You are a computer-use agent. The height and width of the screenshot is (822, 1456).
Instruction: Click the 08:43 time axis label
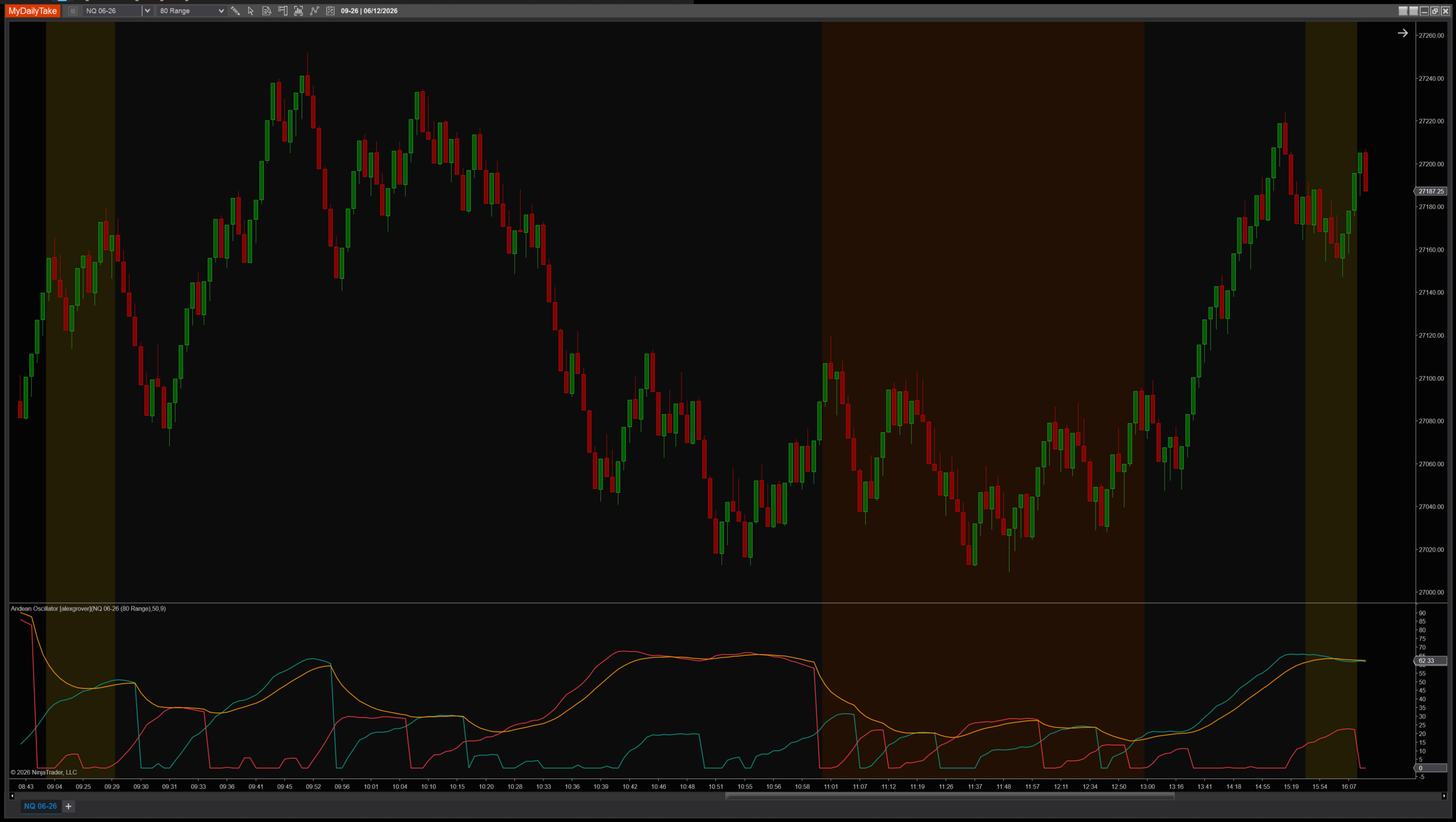click(x=26, y=786)
